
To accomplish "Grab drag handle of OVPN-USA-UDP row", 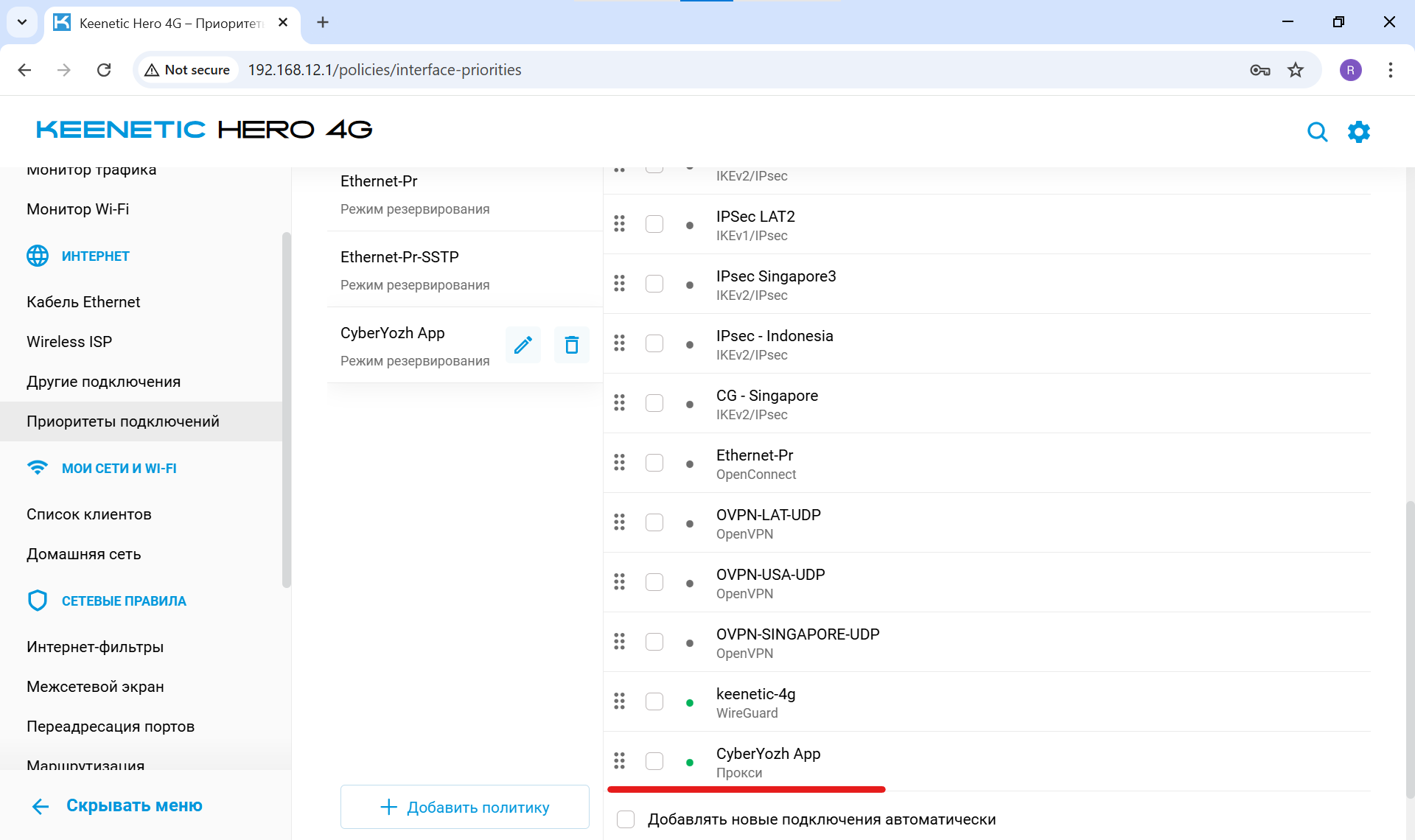I will [619, 581].
